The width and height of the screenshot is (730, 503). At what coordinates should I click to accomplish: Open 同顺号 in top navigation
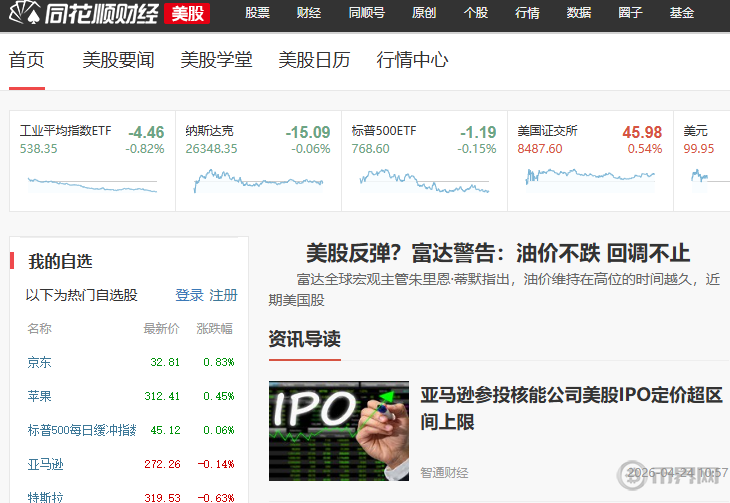(367, 13)
